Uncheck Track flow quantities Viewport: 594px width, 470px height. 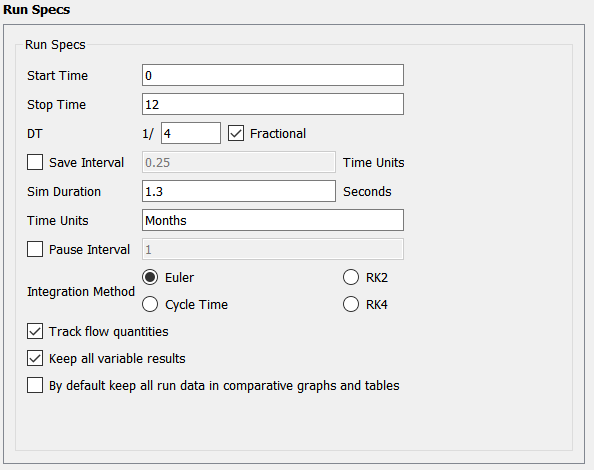coord(35,331)
